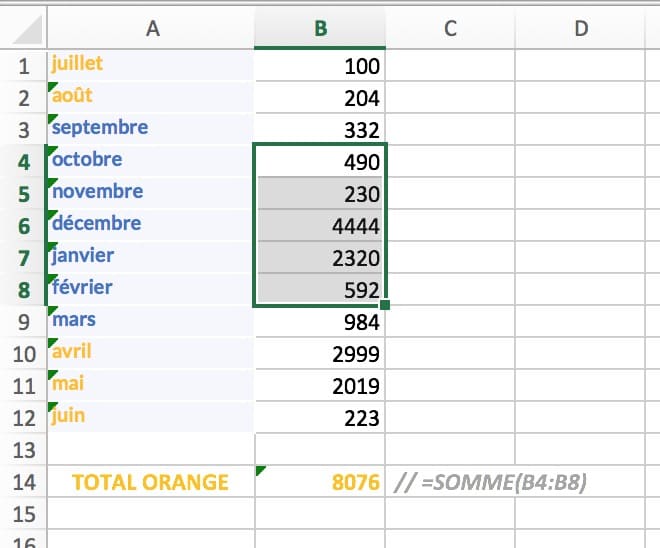The height and width of the screenshot is (548, 660).
Task: Select column A header
Action: pos(152,29)
